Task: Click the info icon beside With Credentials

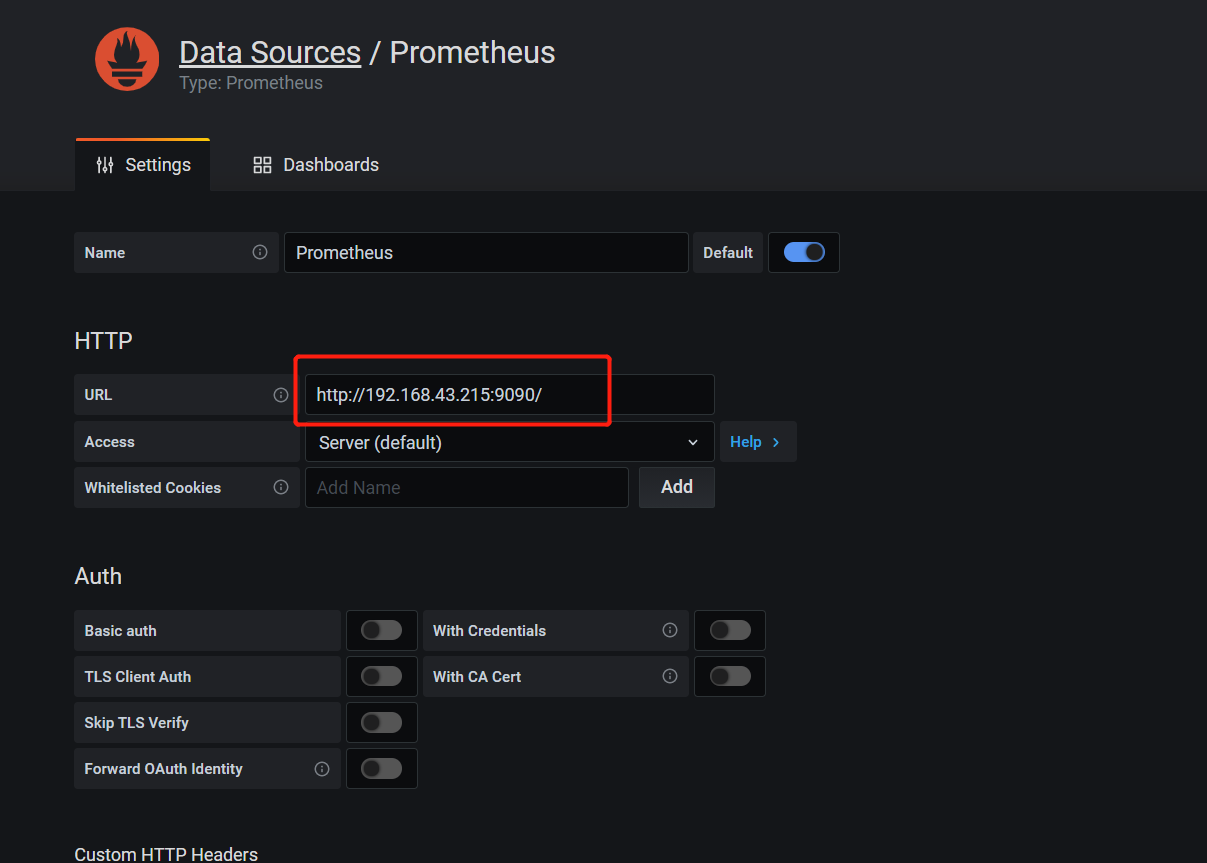Action: (670, 630)
